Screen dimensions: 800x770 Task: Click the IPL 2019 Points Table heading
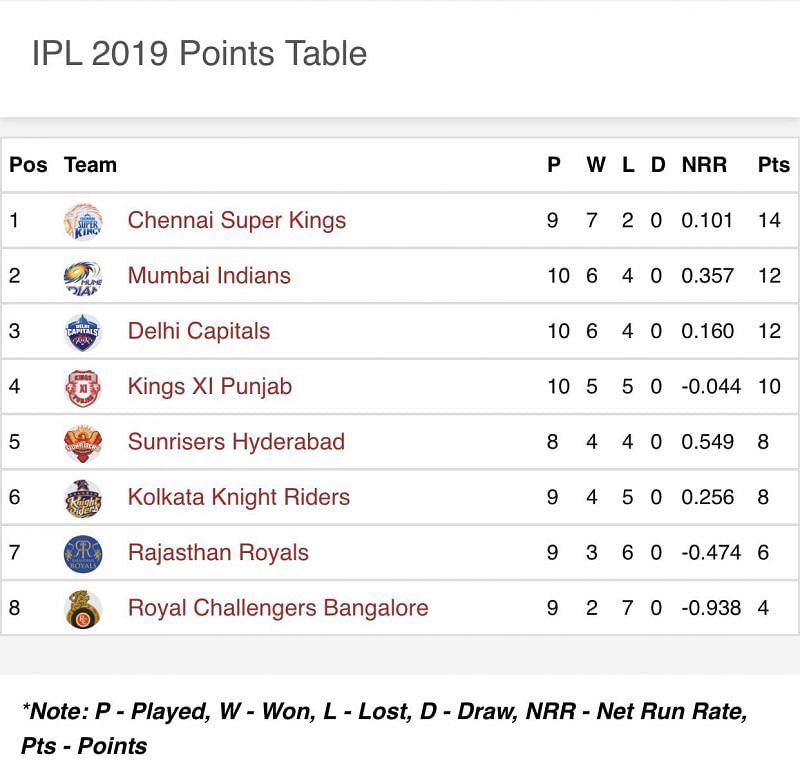click(x=199, y=53)
